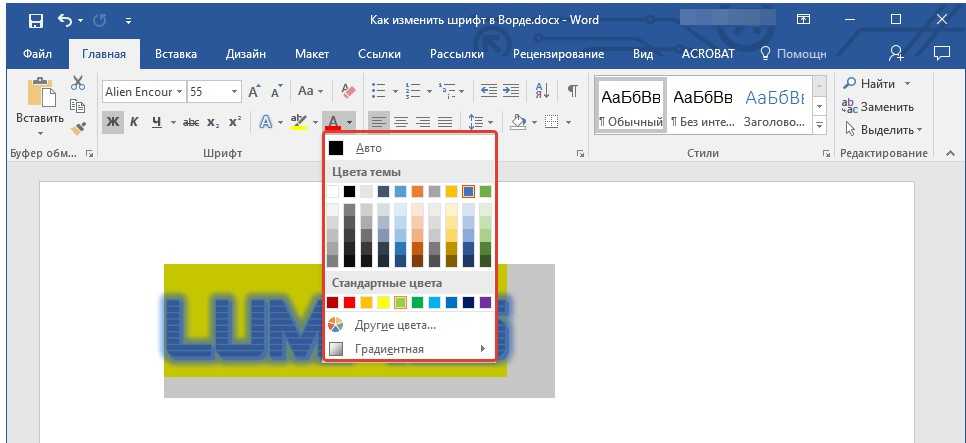
Task: Open the Дизайн ribbon tab
Action: [245, 54]
